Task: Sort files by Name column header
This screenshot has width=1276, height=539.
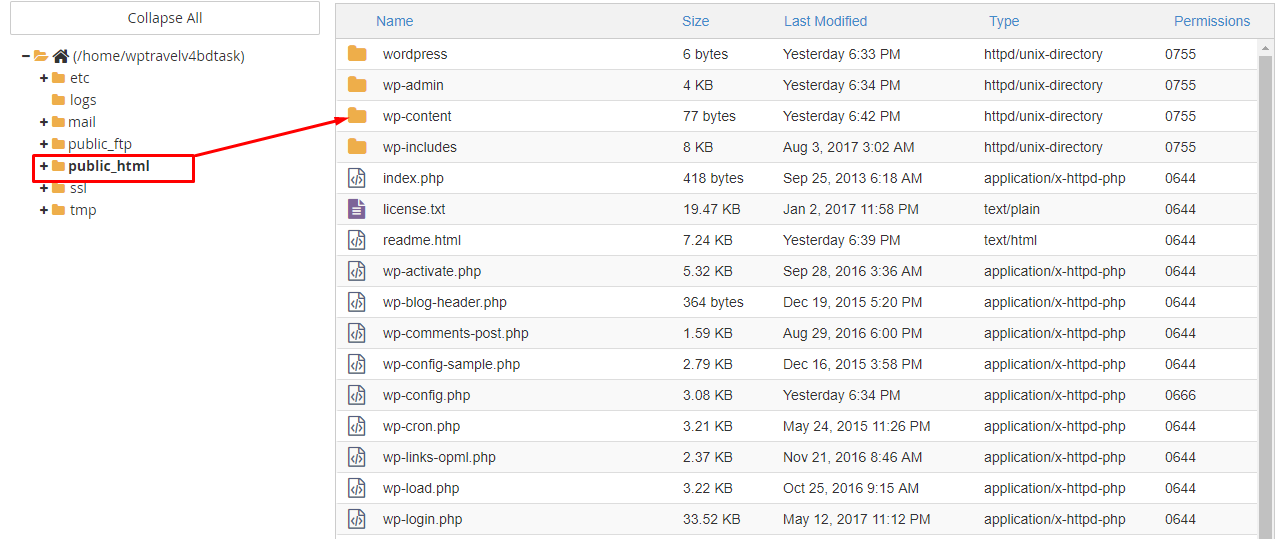Action: pyautogui.click(x=395, y=21)
